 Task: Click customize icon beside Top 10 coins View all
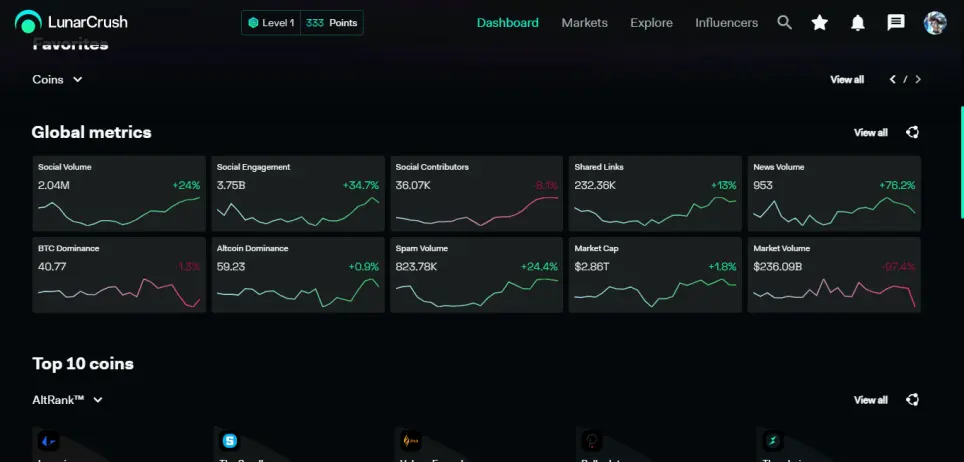click(x=912, y=400)
